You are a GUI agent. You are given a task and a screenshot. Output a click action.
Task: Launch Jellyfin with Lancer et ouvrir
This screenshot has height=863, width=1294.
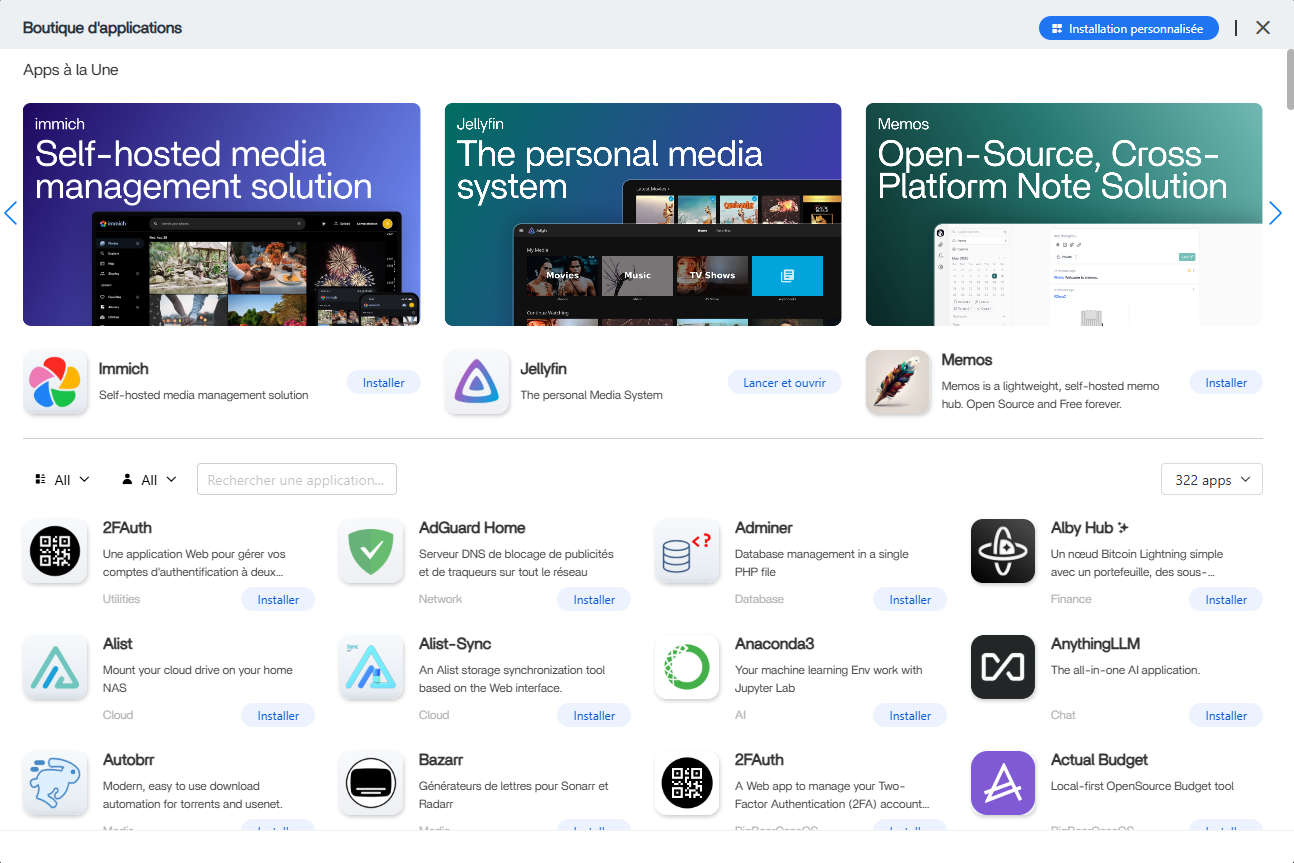784,383
